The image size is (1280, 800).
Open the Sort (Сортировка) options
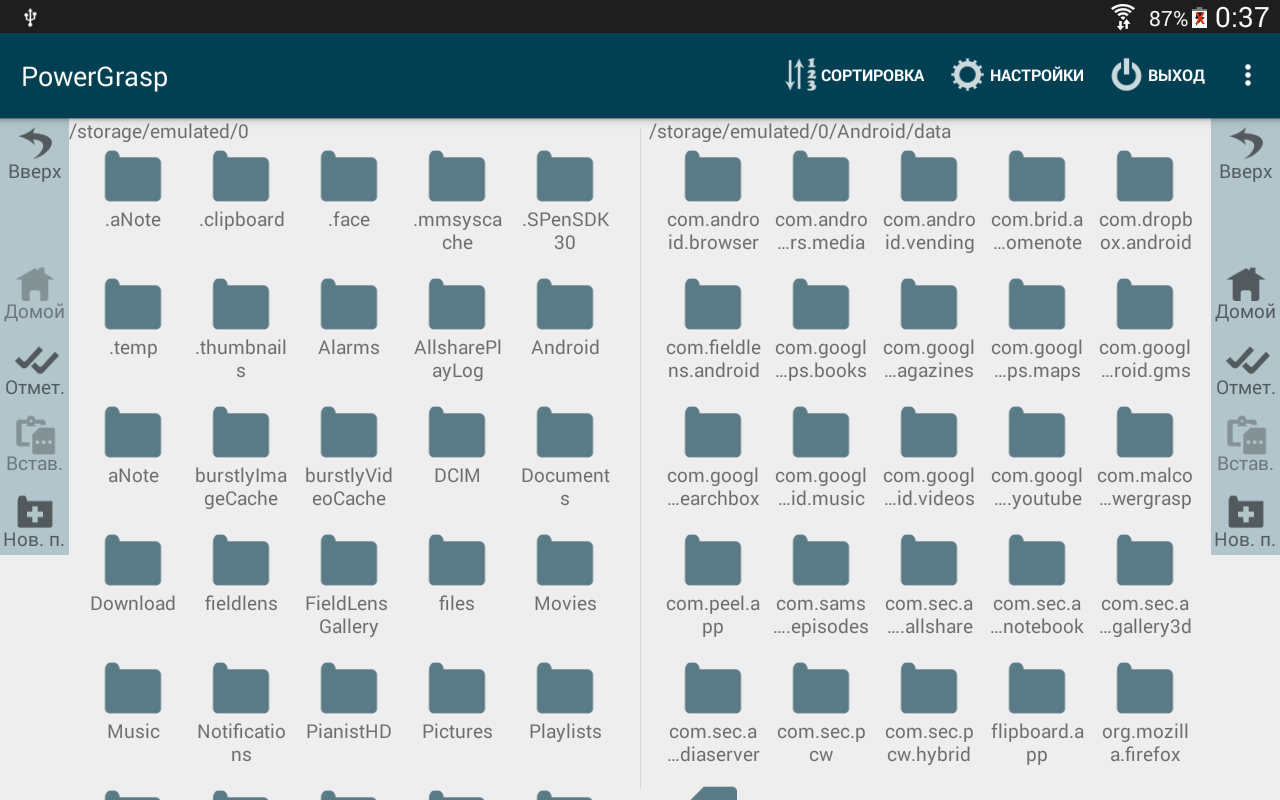point(855,76)
